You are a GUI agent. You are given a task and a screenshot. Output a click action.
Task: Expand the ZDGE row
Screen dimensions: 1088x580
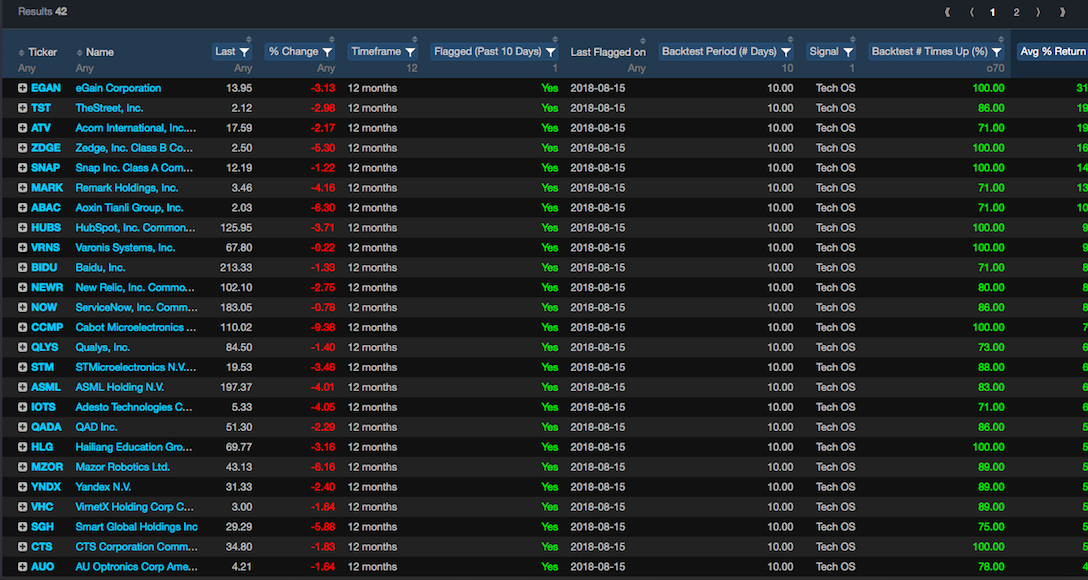point(22,148)
